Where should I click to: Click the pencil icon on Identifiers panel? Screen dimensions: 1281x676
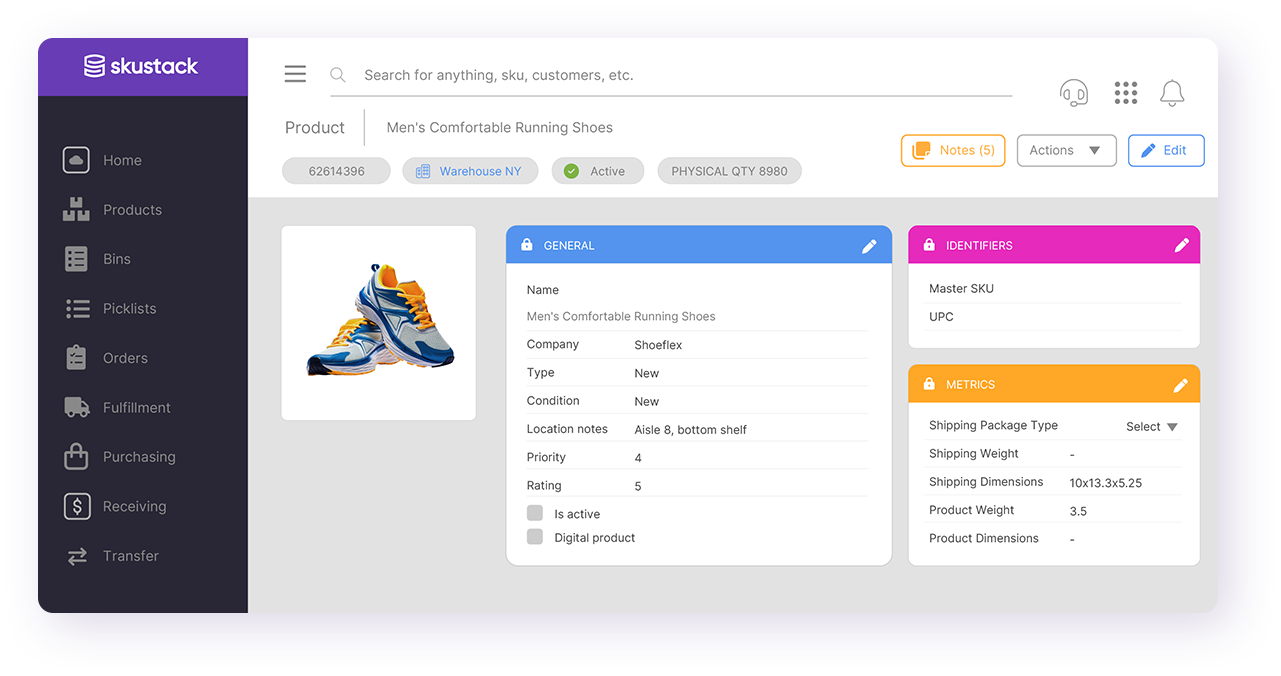pyautogui.click(x=1182, y=245)
